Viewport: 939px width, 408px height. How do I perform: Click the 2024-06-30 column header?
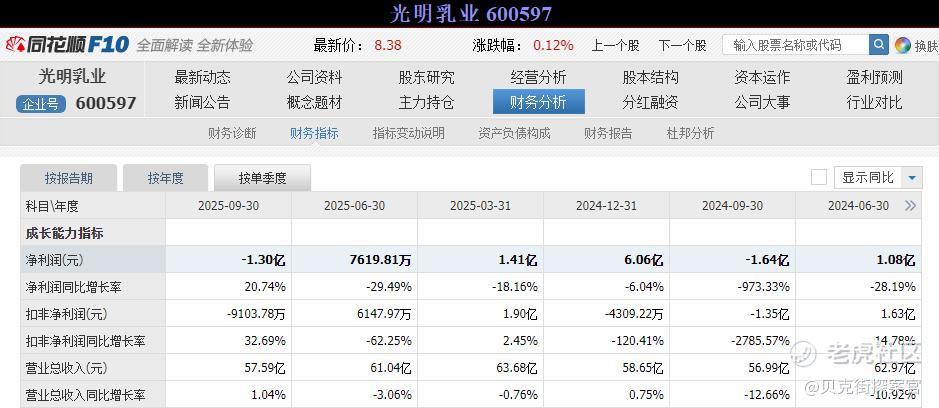[x=858, y=206]
